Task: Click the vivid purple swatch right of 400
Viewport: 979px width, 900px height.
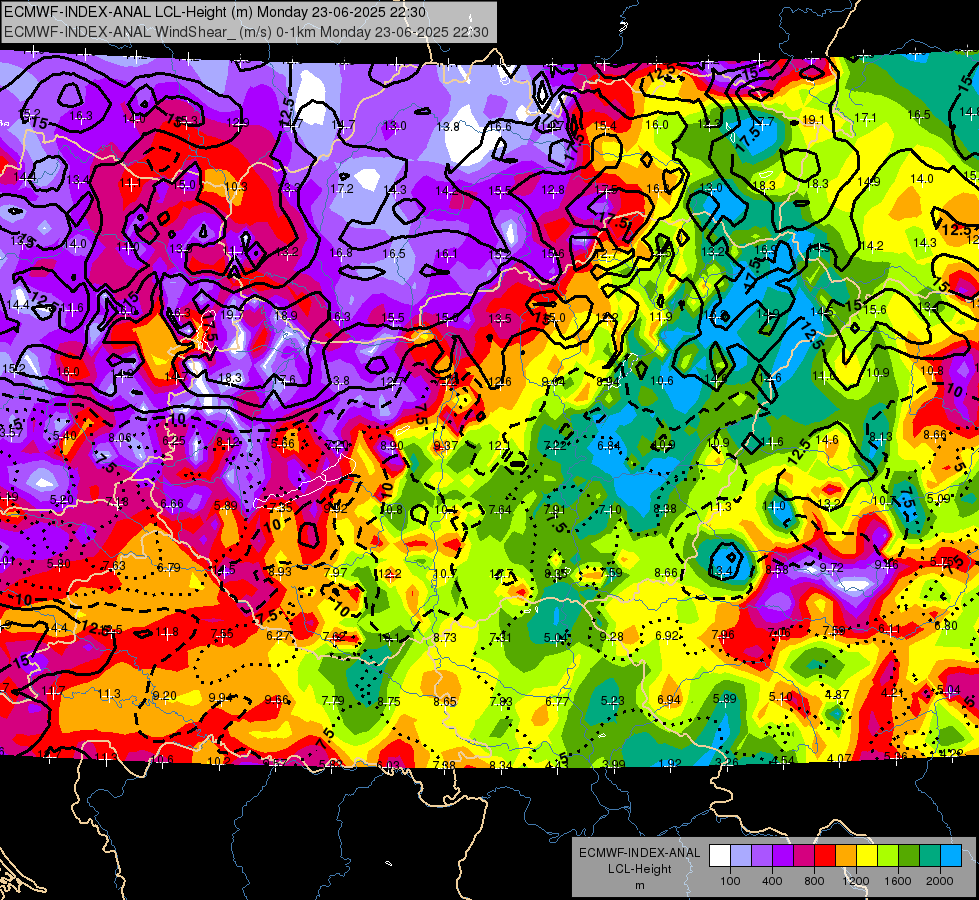Action: 783,856
